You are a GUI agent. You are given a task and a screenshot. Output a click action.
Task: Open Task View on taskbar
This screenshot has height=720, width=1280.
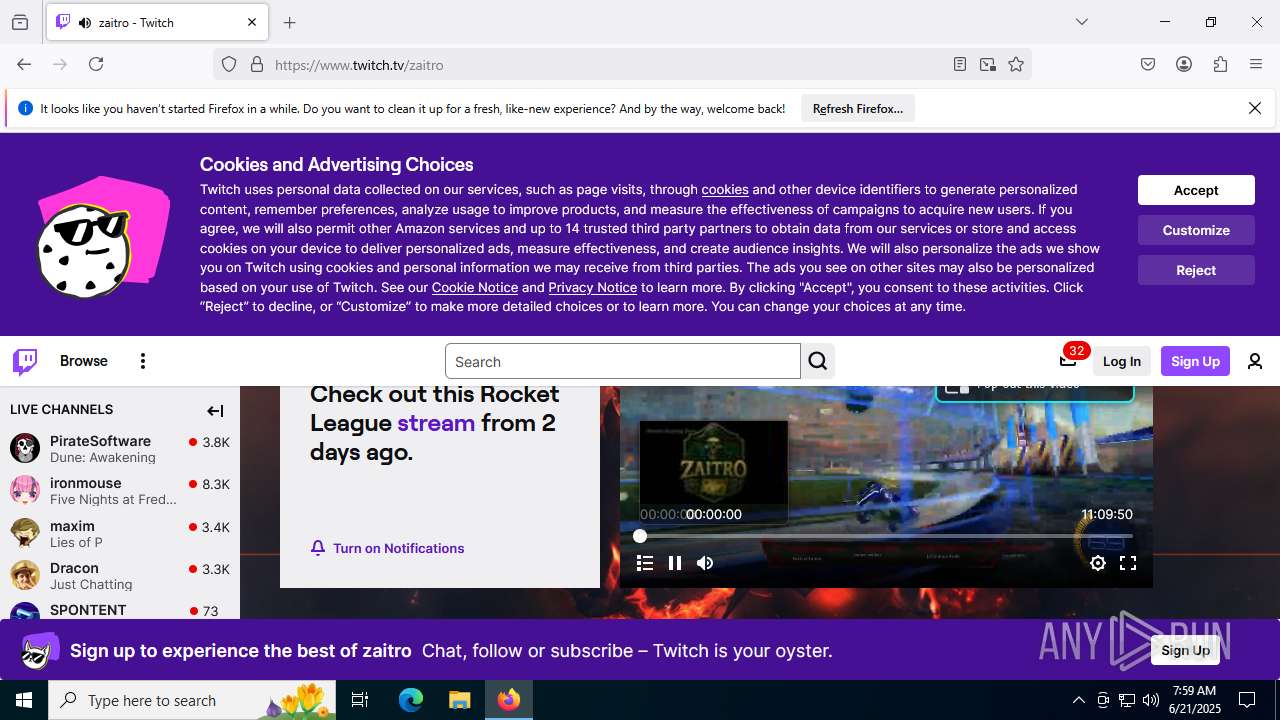(x=360, y=700)
